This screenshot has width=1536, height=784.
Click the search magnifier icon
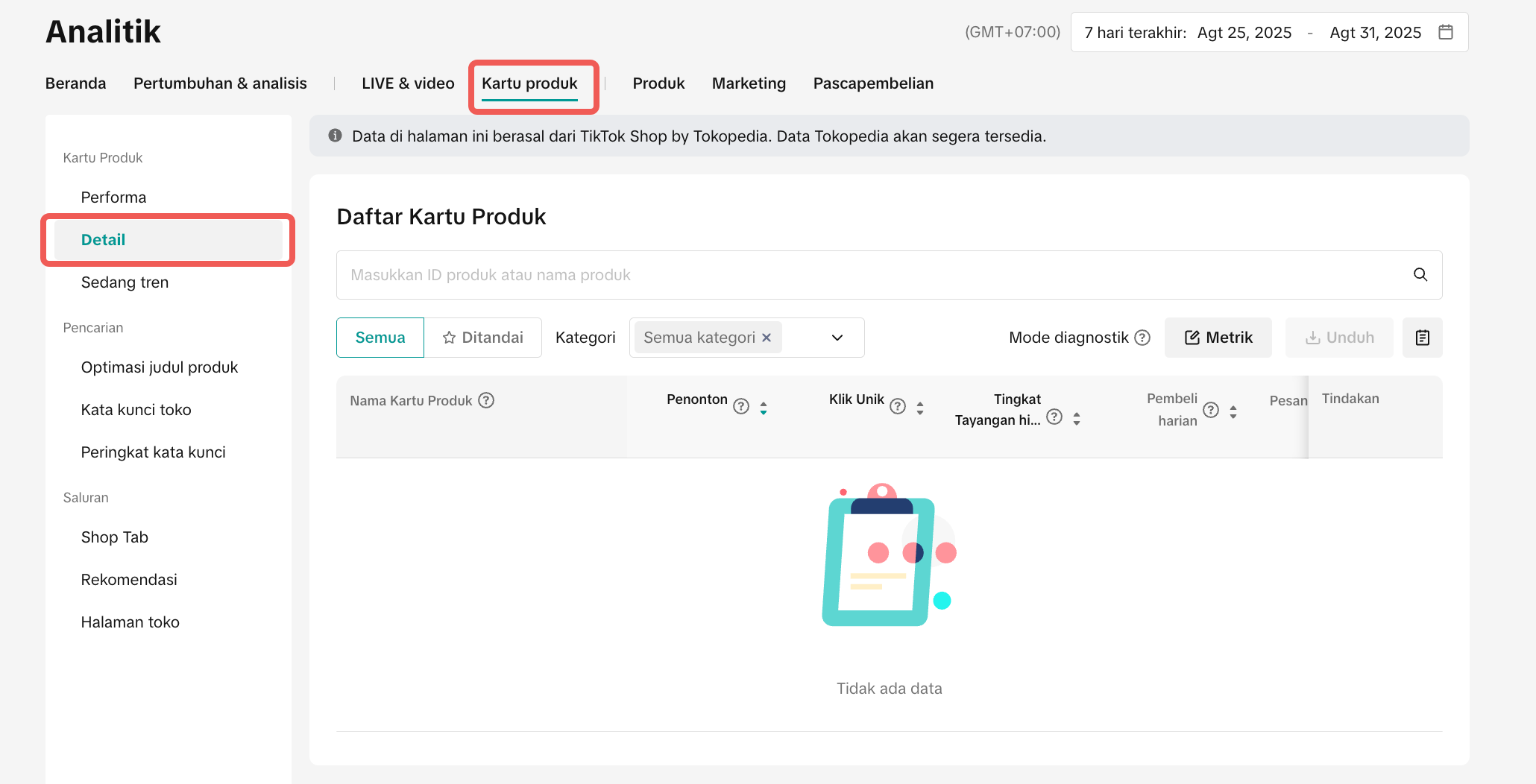click(1420, 275)
